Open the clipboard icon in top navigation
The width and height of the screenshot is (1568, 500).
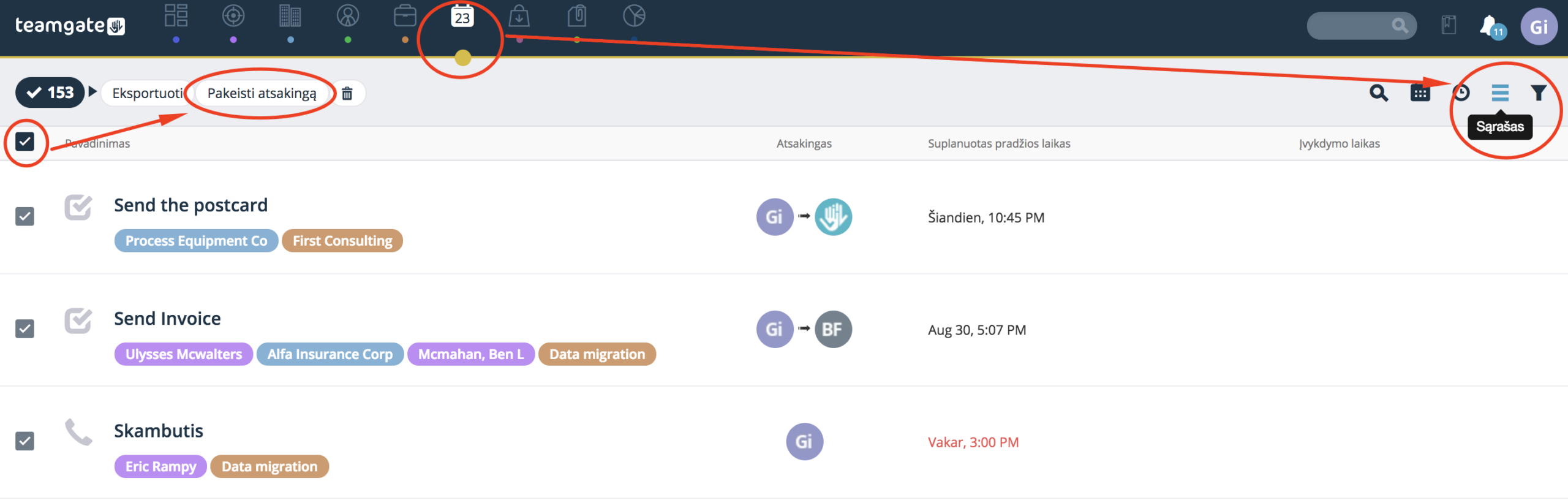[x=577, y=16]
